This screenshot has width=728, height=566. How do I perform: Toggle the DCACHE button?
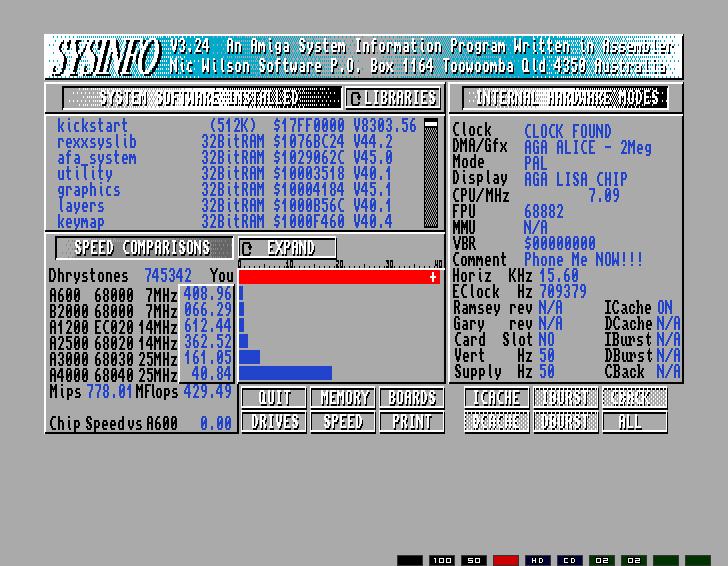tap(496, 422)
